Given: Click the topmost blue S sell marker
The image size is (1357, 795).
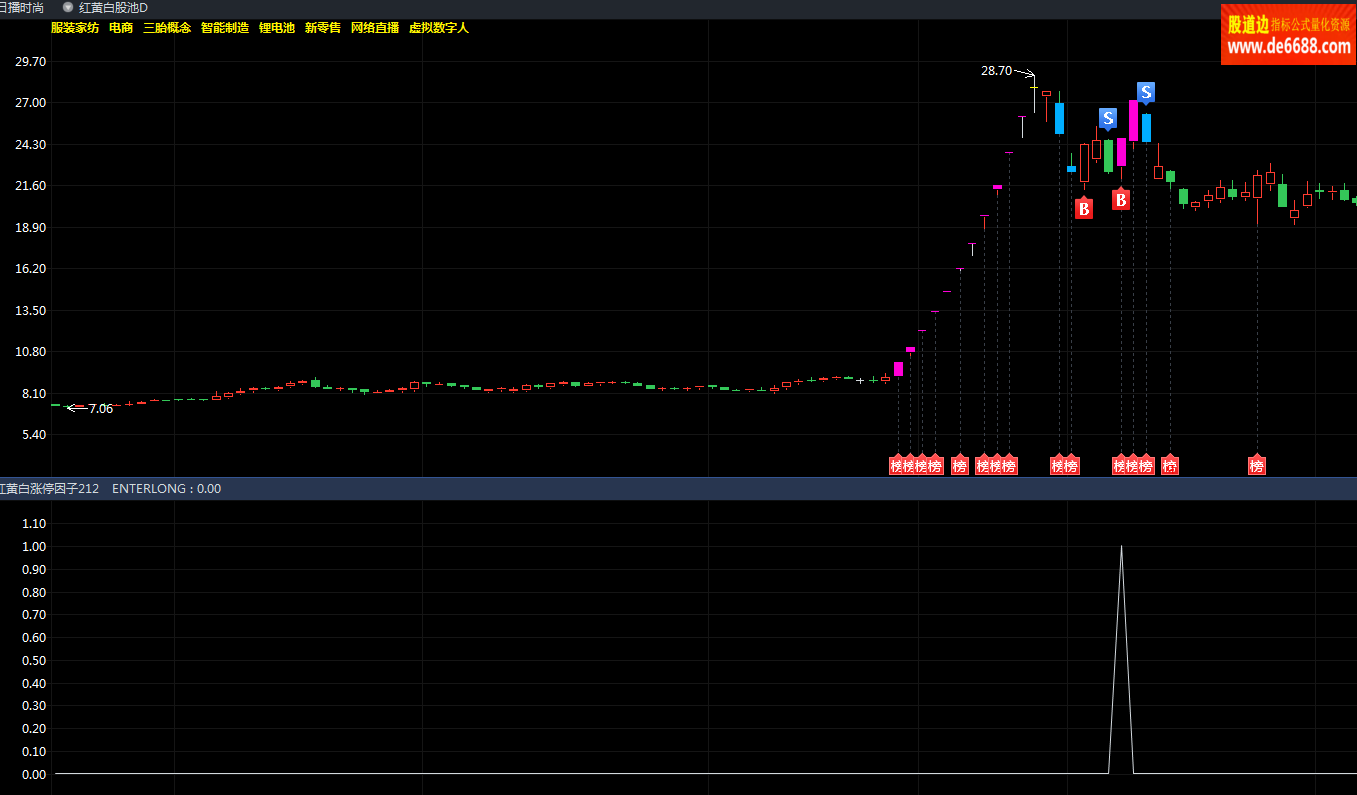Looking at the screenshot, I should pos(1146,92).
